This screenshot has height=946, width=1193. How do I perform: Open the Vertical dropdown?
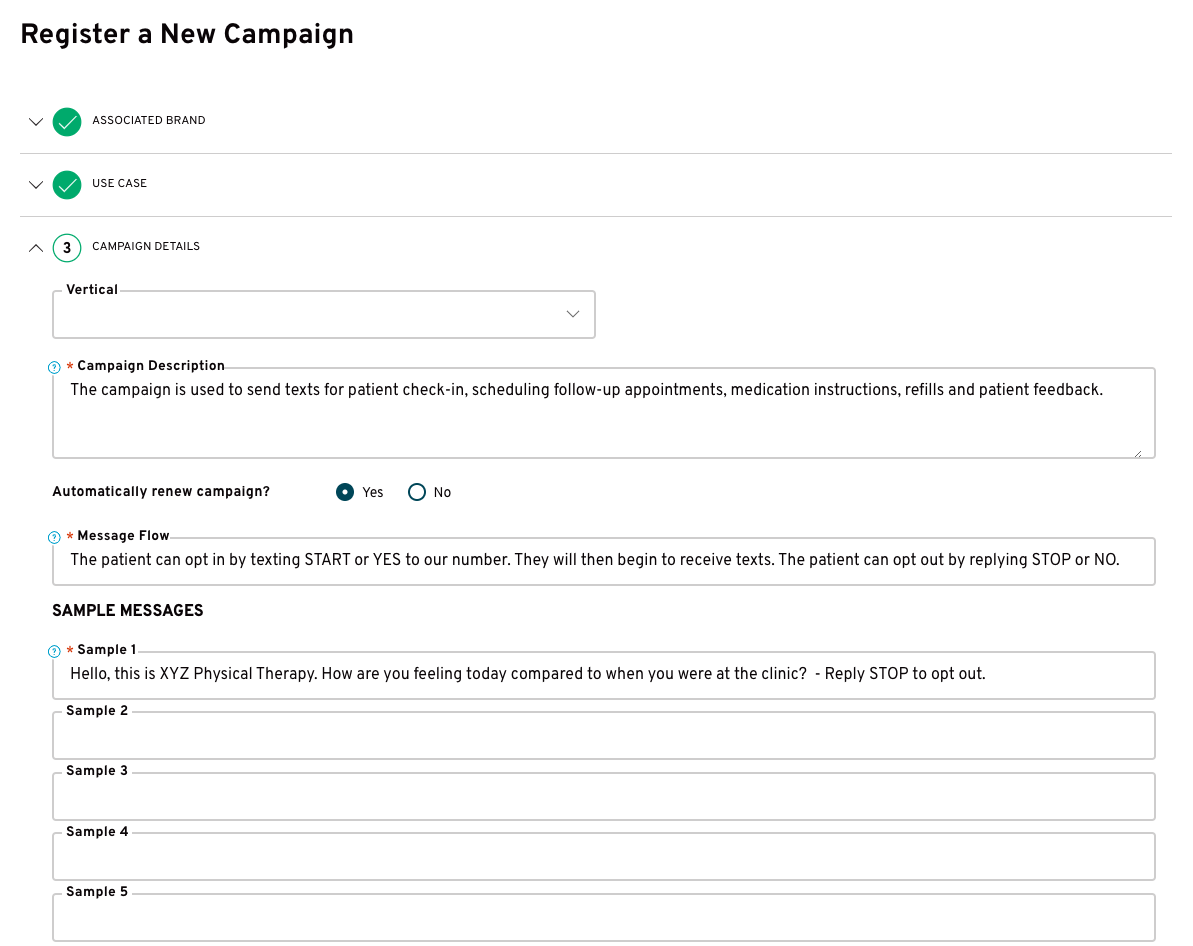pyautogui.click(x=324, y=314)
